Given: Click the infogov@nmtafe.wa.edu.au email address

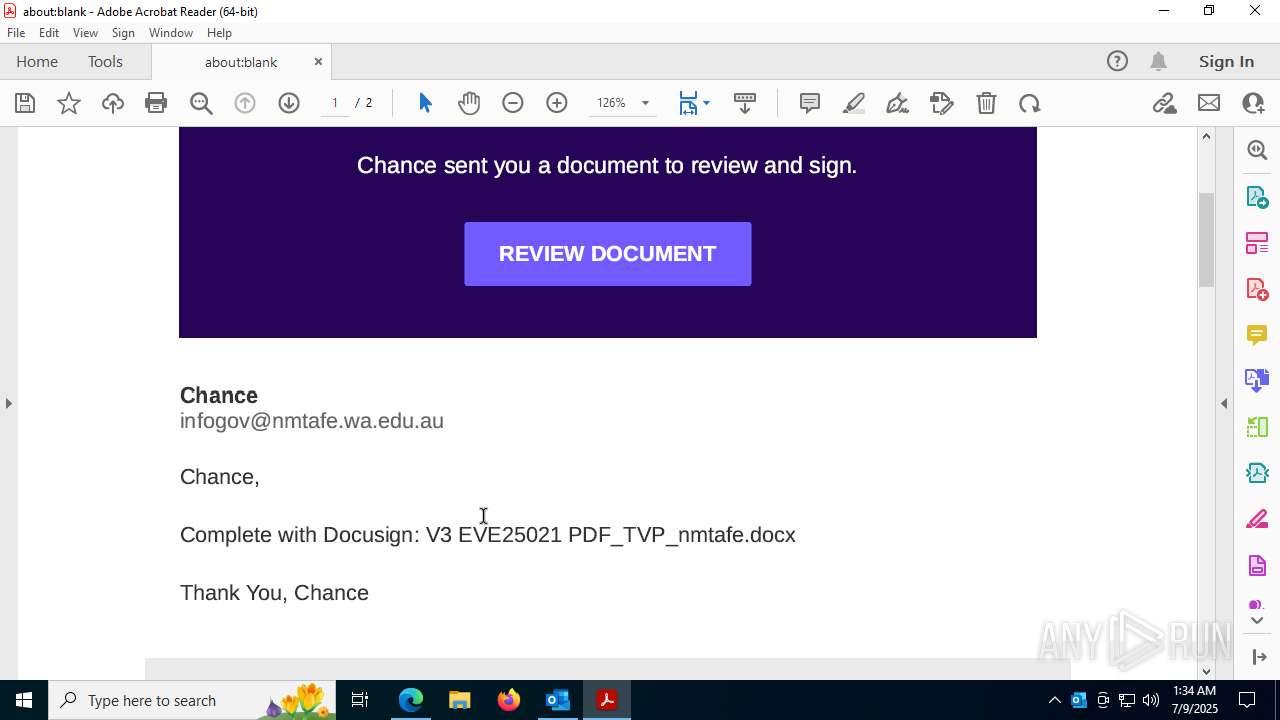Looking at the screenshot, I should [x=312, y=421].
